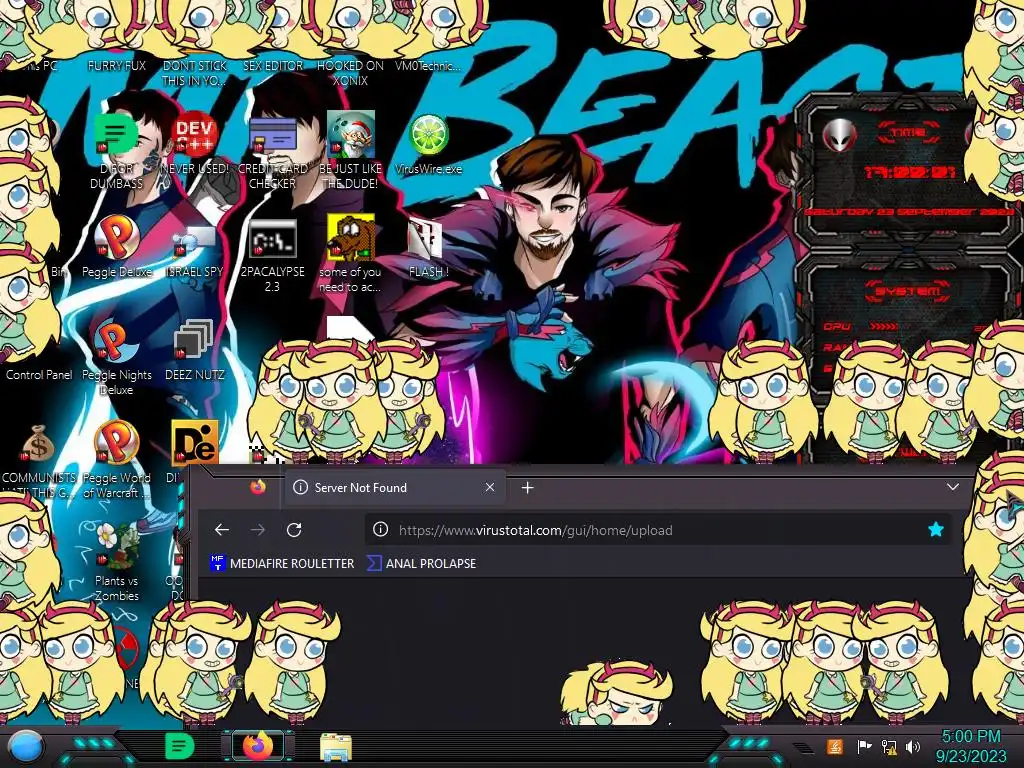Click the CPU label in the system gadget
This screenshot has height=768, width=1024.
[837, 326]
